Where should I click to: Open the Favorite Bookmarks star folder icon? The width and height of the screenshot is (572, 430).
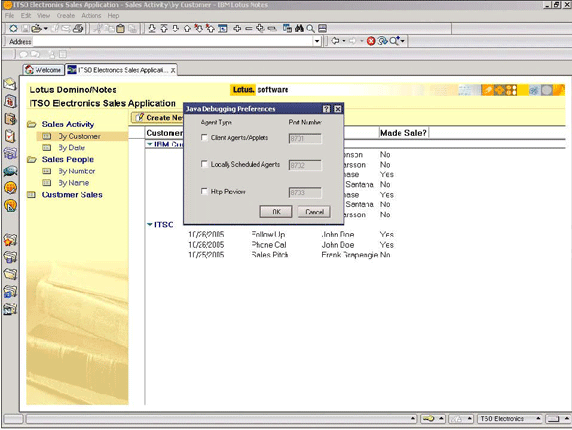click(x=10, y=240)
